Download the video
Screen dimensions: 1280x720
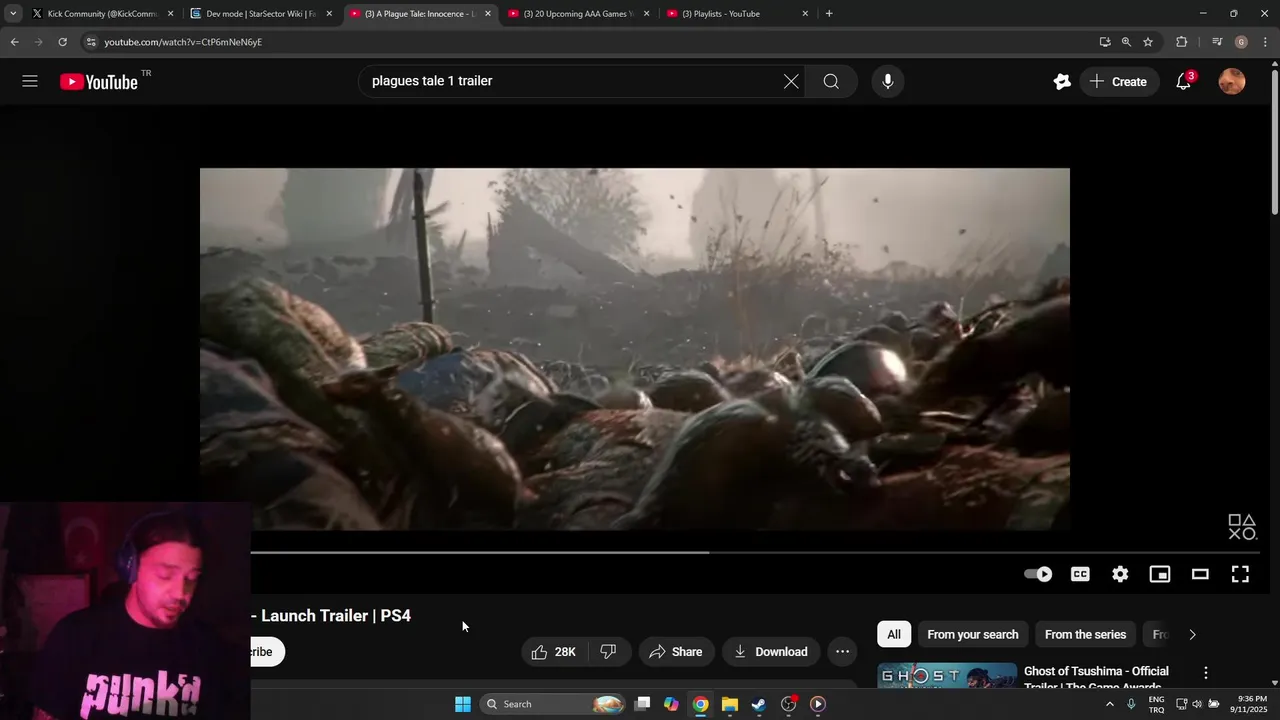click(x=770, y=652)
